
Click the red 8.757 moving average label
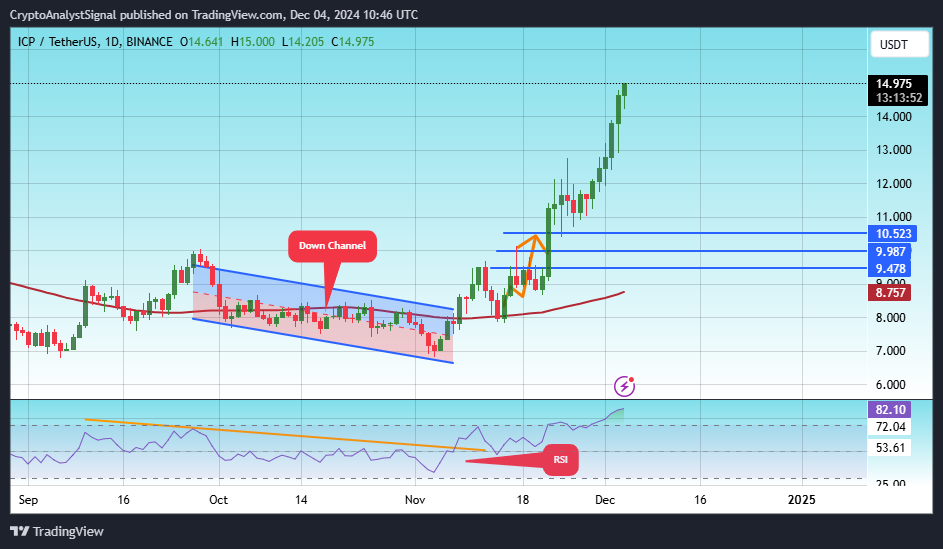[890, 293]
